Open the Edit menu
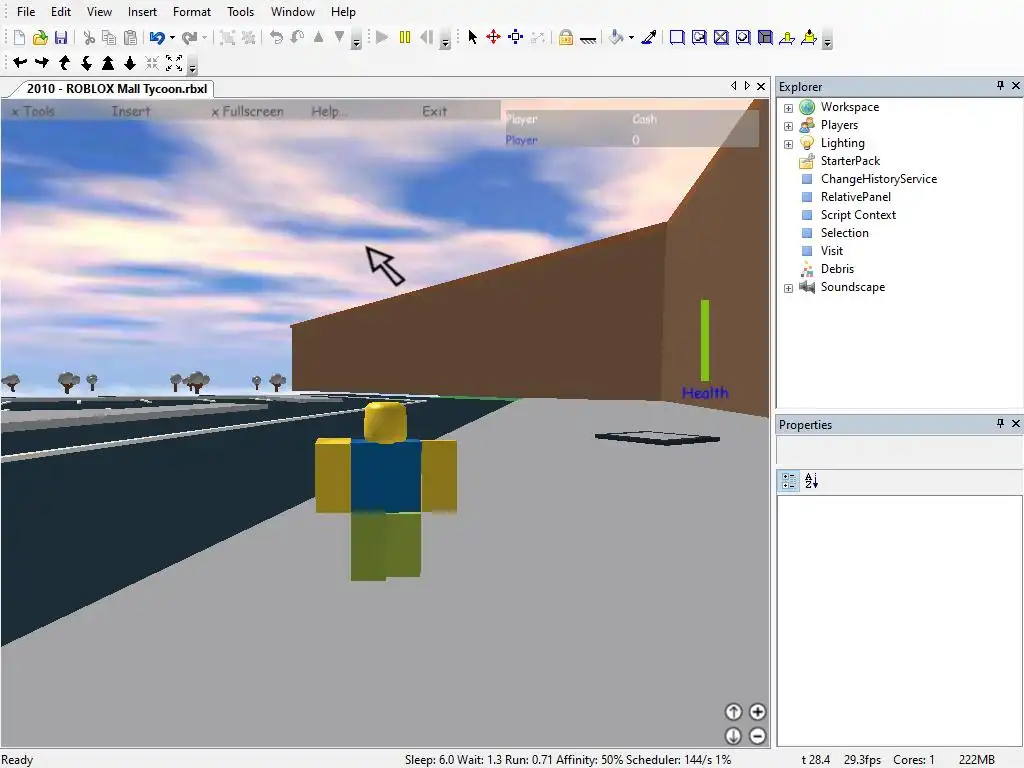This screenshot has width=1024, height=768. point(61,12)
